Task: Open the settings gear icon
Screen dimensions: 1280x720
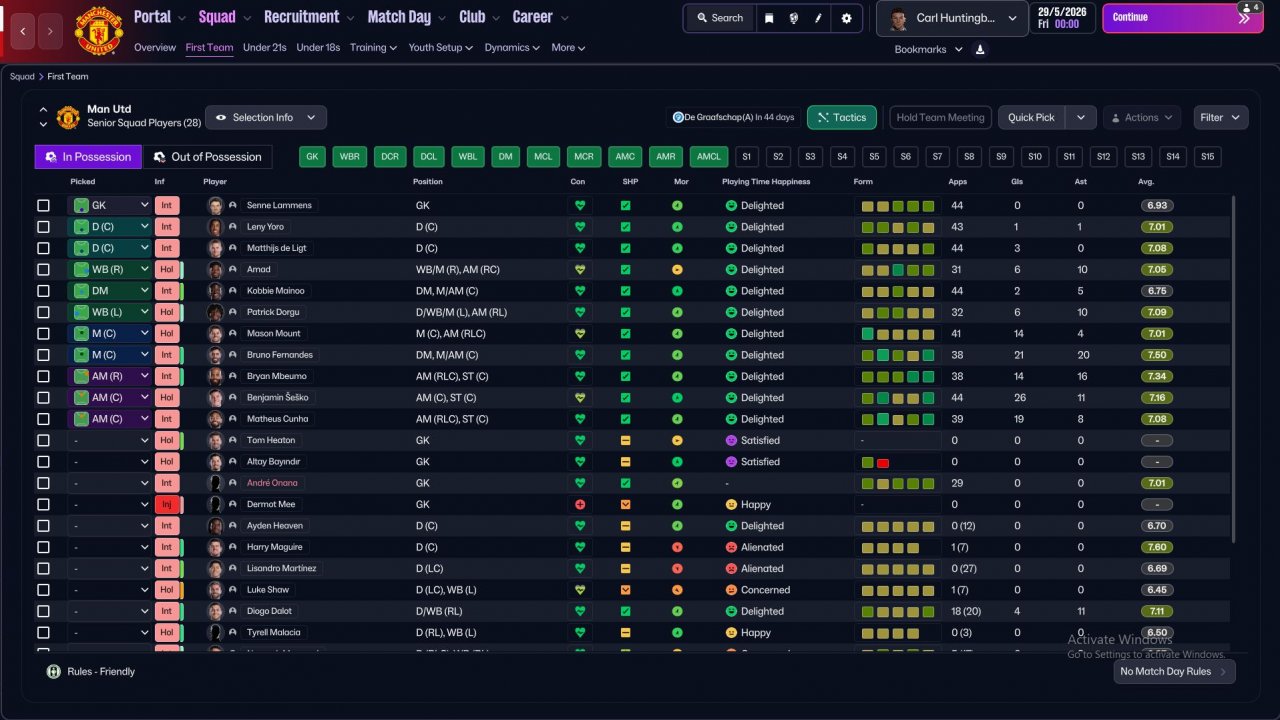Action: coord(847,18)
